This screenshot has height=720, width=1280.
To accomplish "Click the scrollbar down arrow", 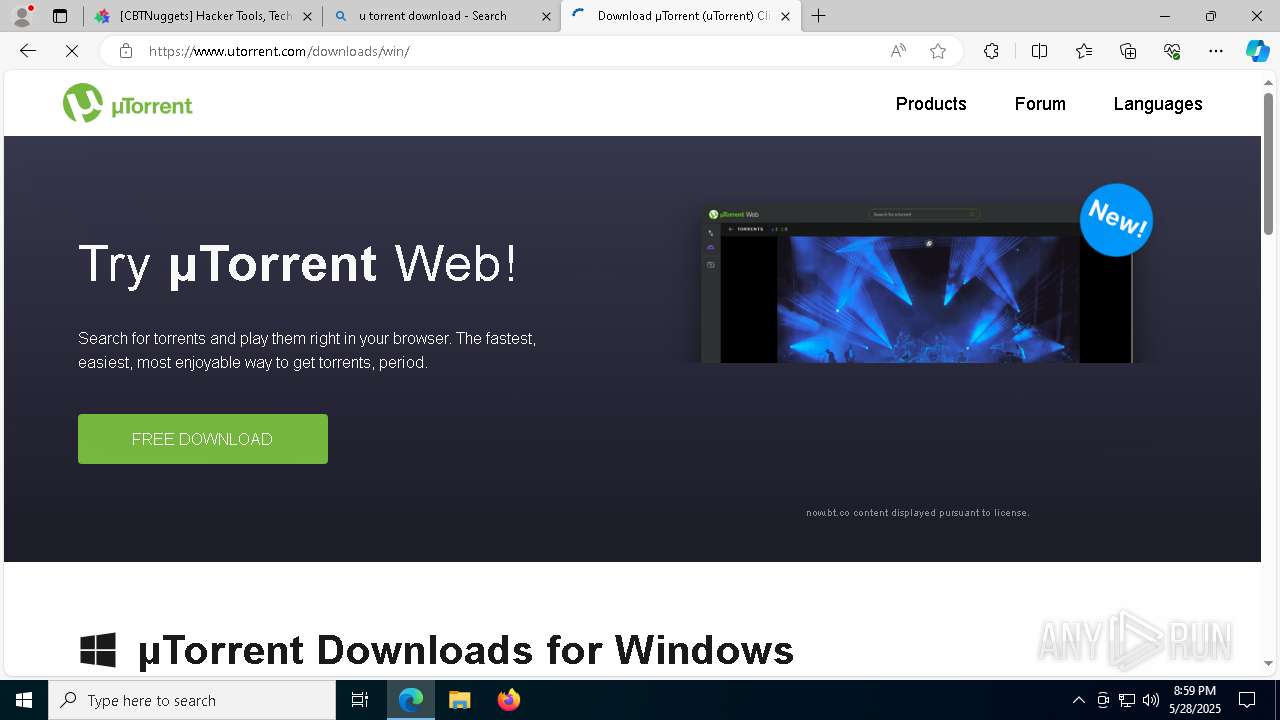I will (x=1268, y=663).
